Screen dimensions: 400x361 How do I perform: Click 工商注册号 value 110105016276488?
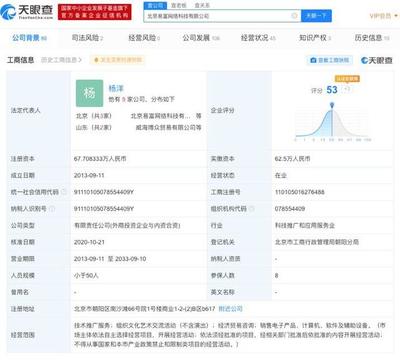coord(299,192)
